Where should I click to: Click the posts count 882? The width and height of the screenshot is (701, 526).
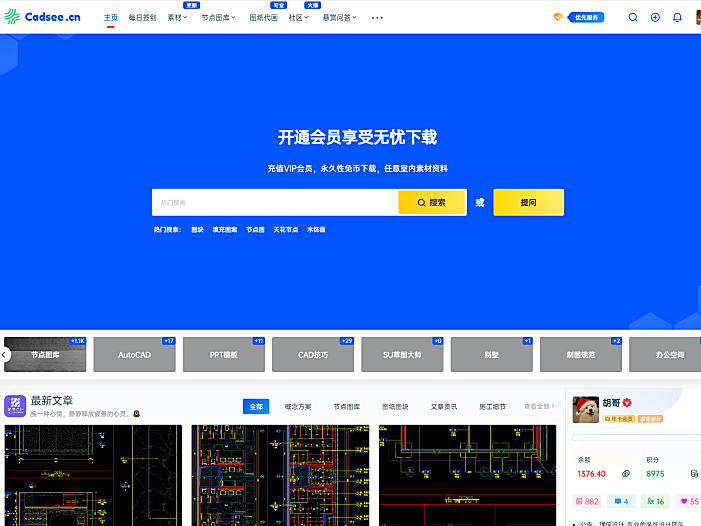587,501
